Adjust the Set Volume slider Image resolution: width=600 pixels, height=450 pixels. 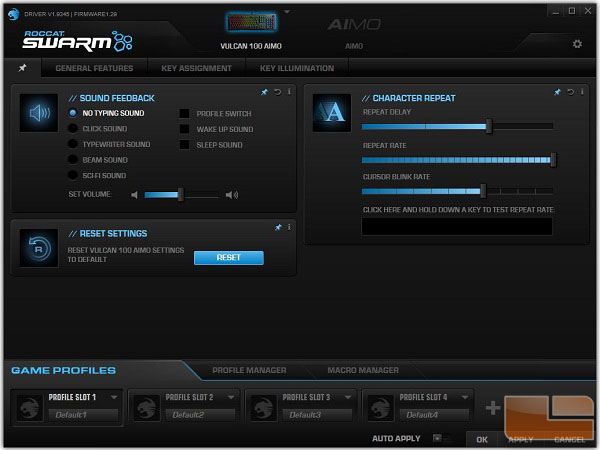182,195
